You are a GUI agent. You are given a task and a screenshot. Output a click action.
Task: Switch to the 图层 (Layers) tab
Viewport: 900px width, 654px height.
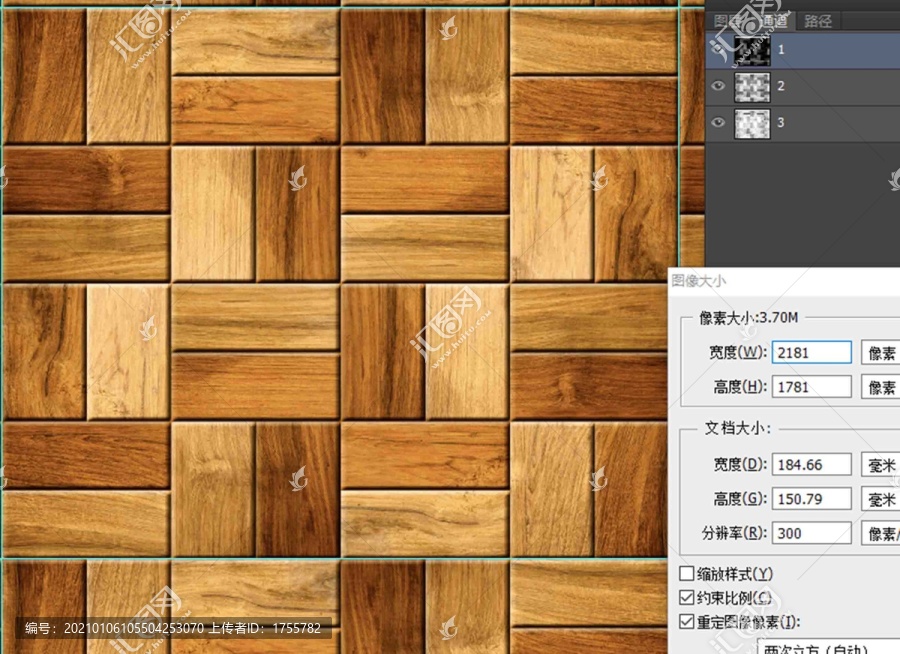[x=728, y=21]
